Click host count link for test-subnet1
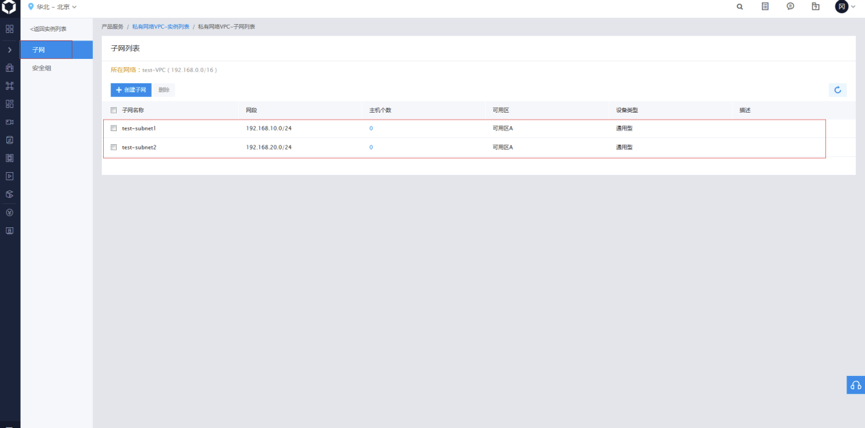 tap(371, 128)
